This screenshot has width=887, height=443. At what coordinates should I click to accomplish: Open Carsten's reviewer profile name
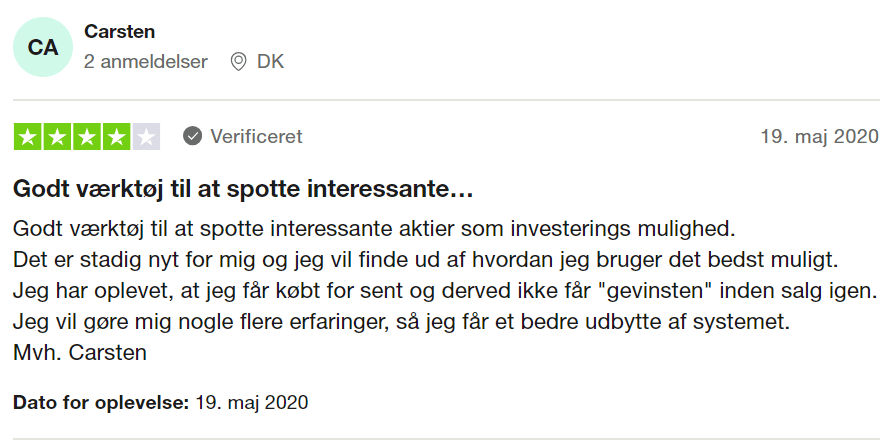click(x=119, y=32)
